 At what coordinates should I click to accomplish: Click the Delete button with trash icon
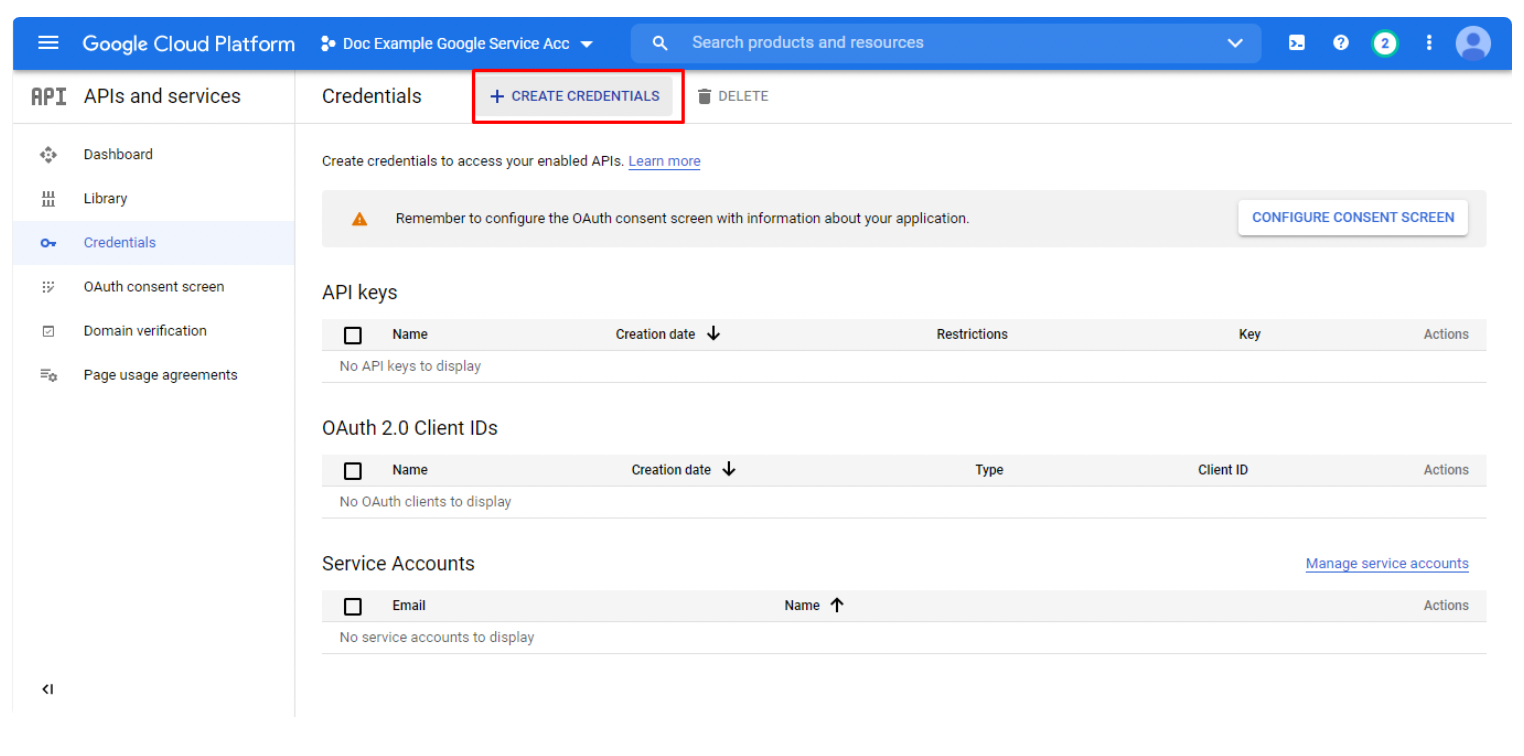coord(733,96)
